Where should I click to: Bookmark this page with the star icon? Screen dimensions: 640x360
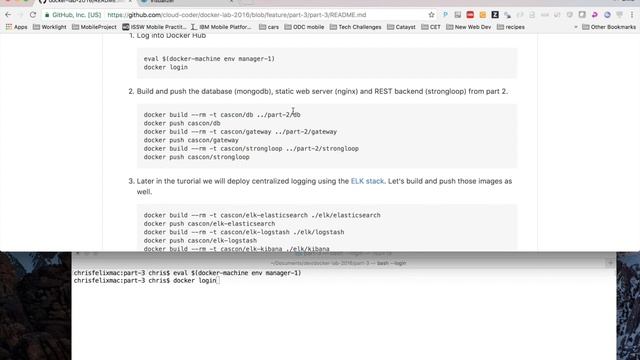click(x=431, y=15)
